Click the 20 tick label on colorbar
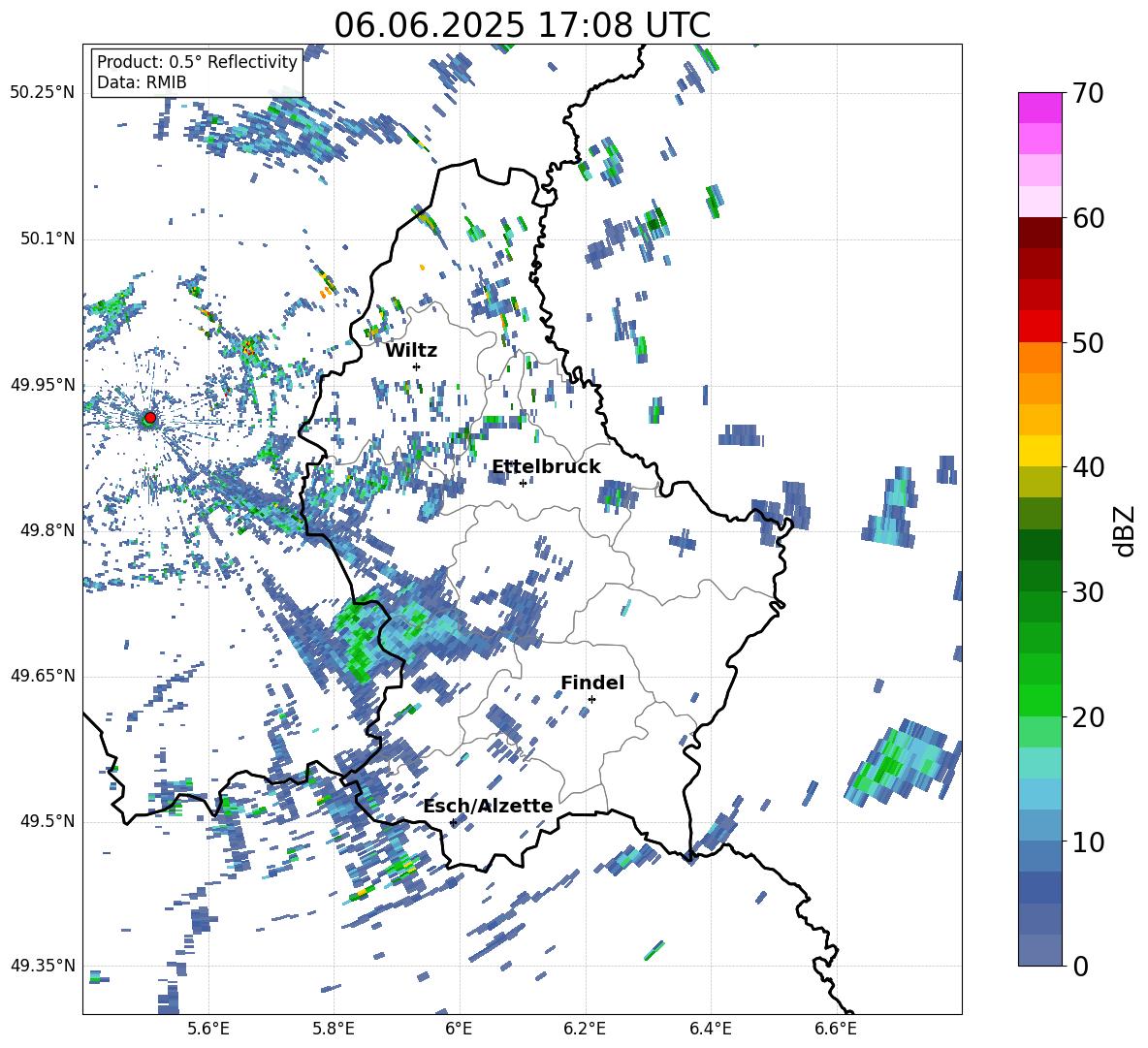The height and width of the screenshot is (1048, 1148). [x=1088, y=716]
